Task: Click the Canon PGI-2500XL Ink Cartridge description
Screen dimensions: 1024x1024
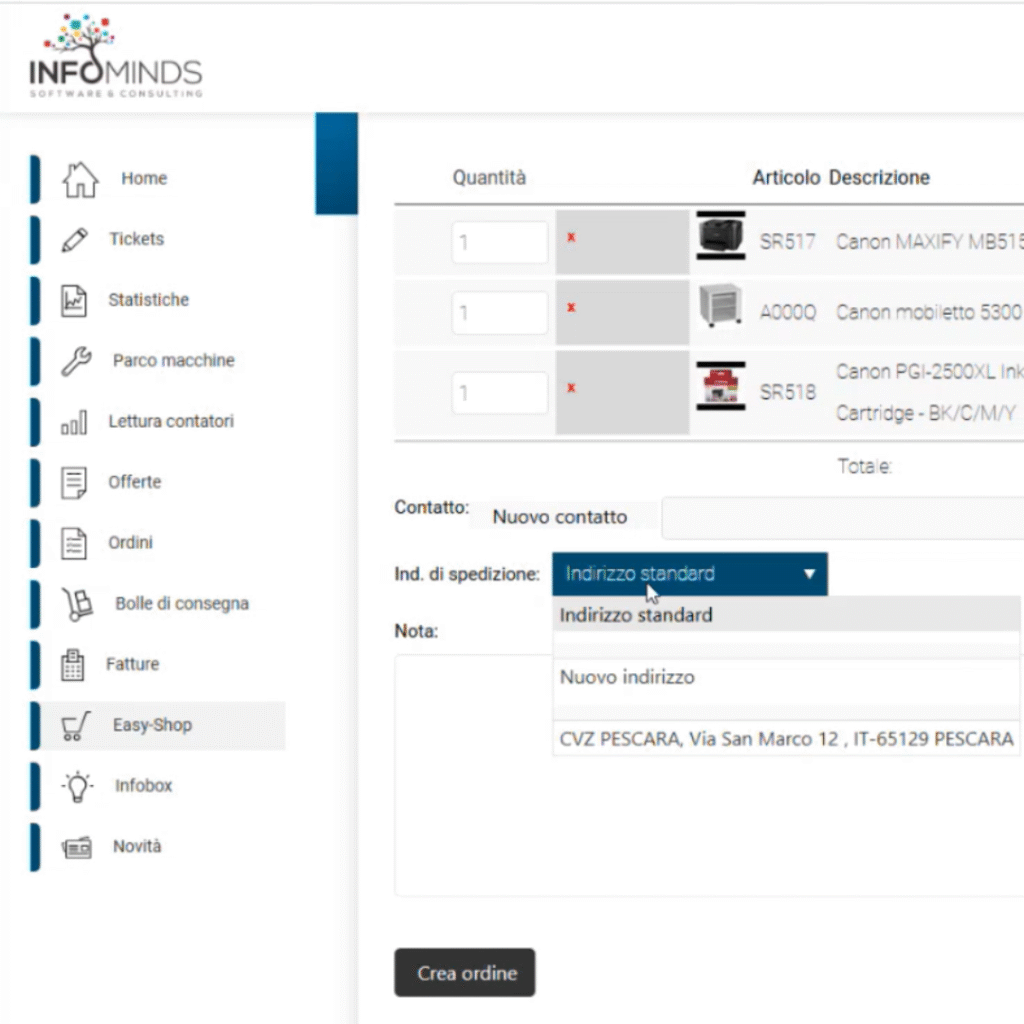Action: click(930, 392)
